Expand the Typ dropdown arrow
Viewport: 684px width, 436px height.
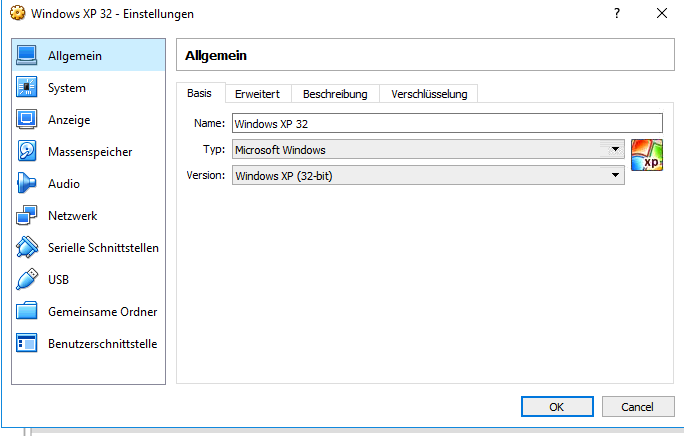coord(615,149)
